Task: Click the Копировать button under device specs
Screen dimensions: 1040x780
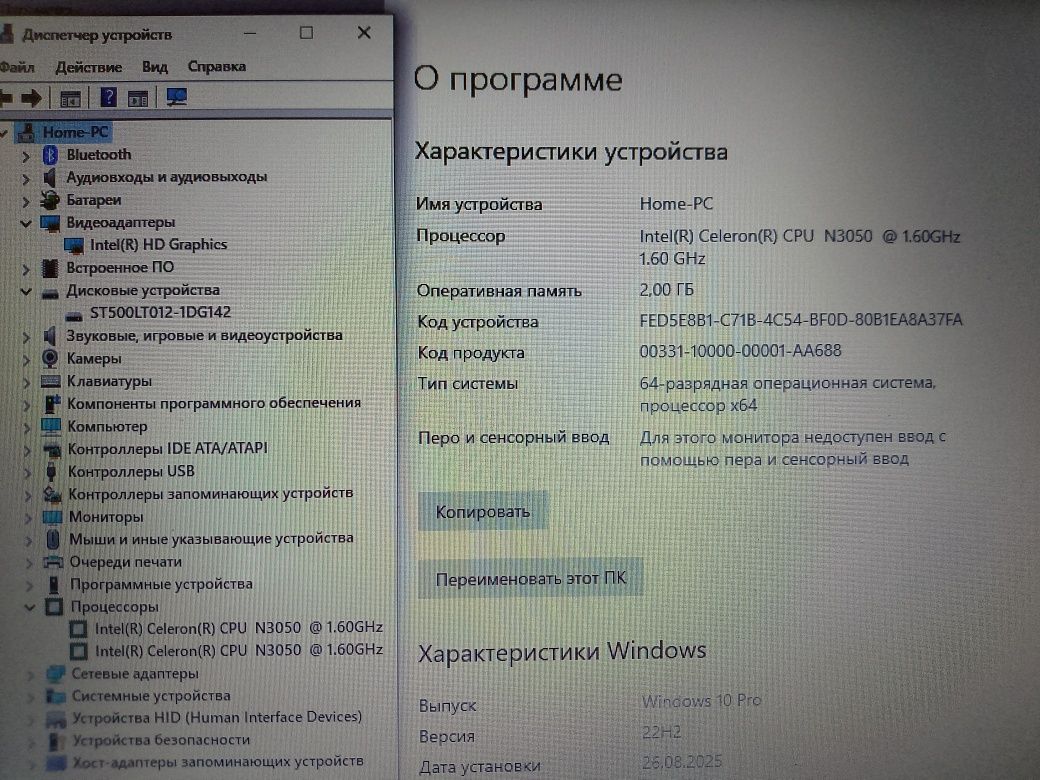Action: click(483, 511)
